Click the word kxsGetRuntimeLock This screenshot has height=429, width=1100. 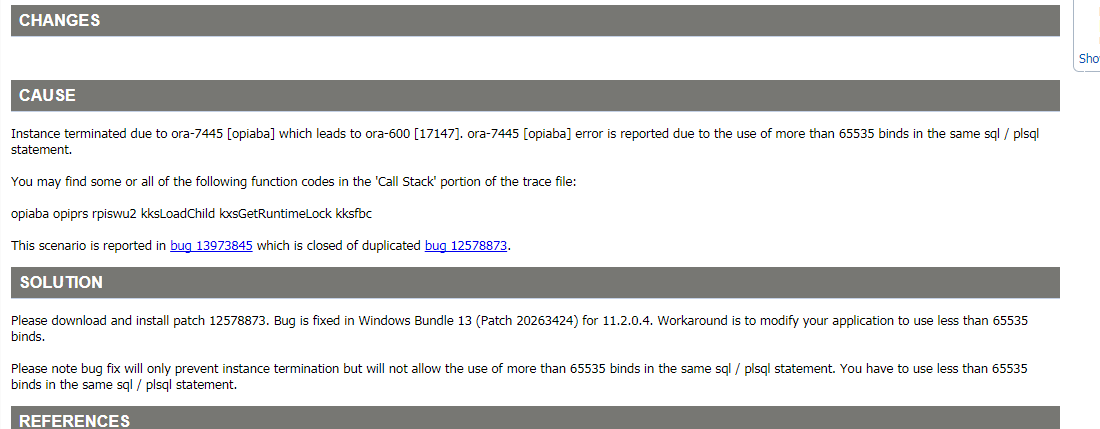pos(276,214)
